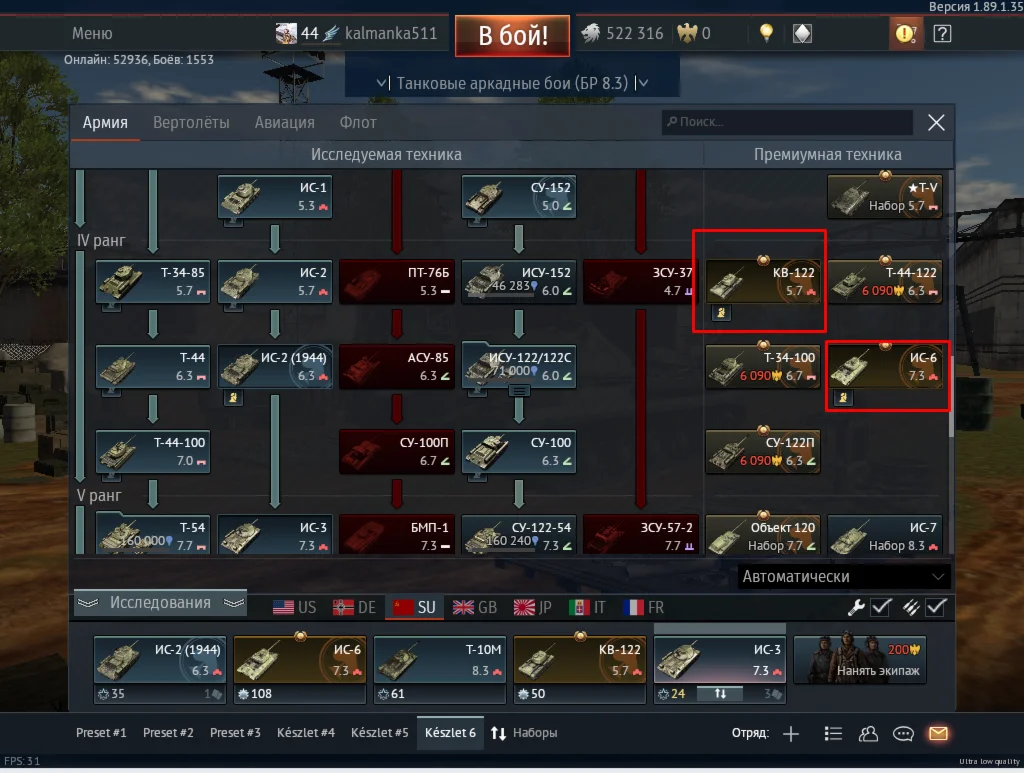The width and height of the screenshot is (1024, 773).
Task: Select the JP nation tab
Action: coord(532,608)
